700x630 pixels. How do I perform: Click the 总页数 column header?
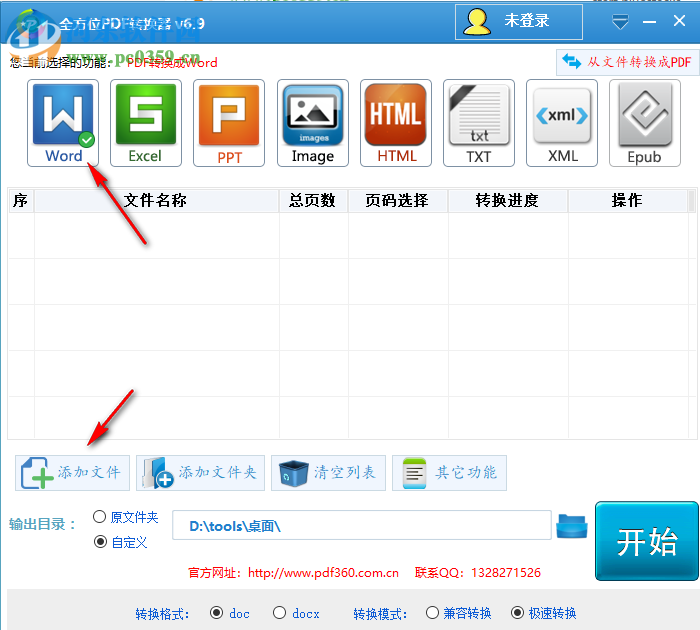click(x=313, y=200)
